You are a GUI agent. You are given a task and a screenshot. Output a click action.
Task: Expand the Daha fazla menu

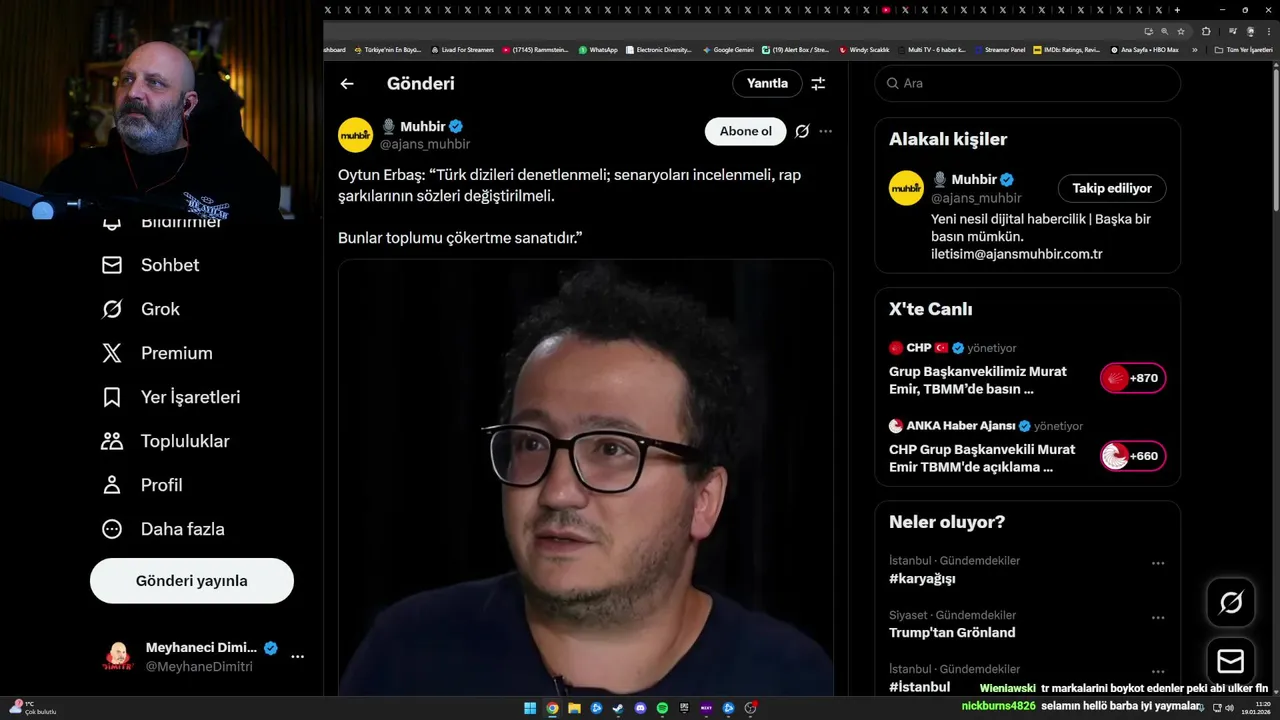[164, 529]
